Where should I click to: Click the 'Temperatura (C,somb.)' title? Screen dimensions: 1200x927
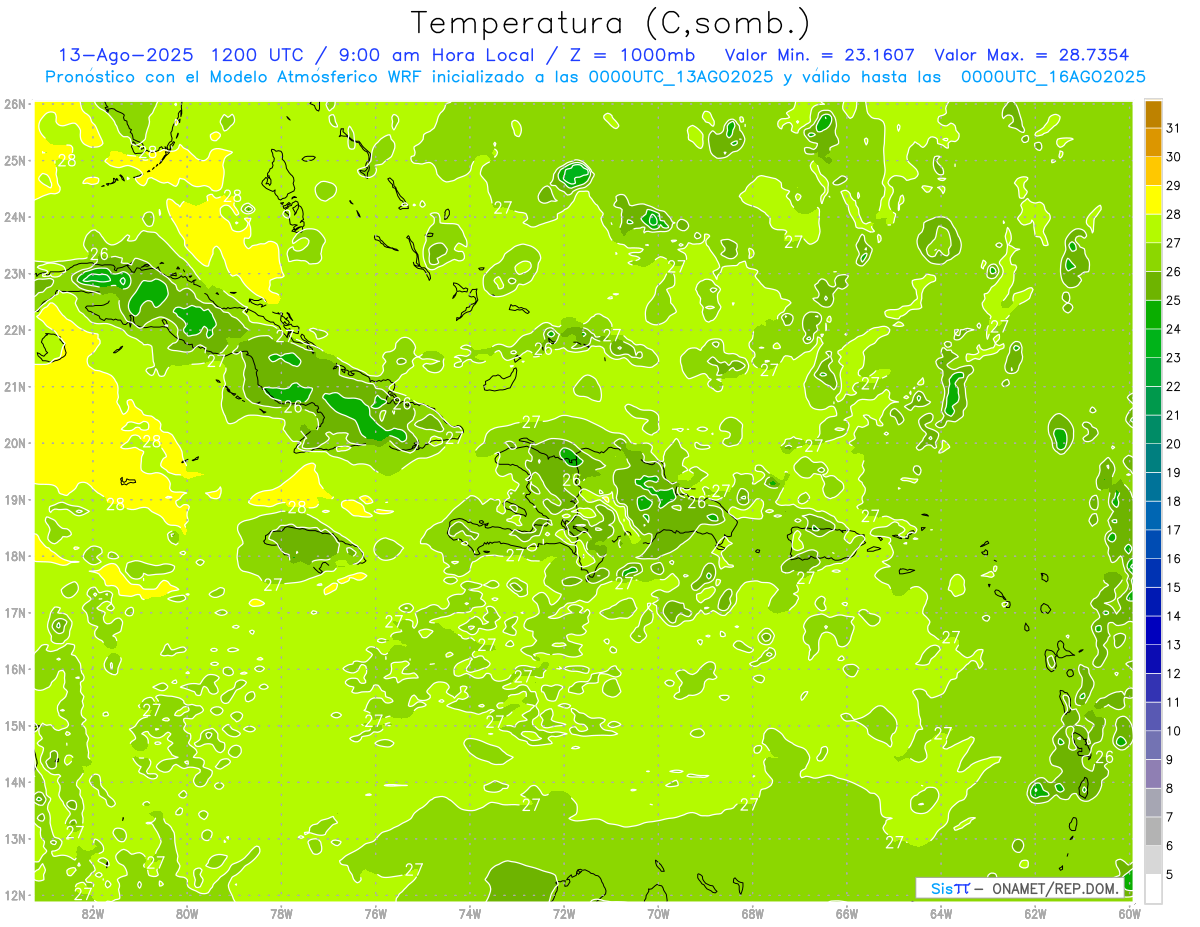point(610,23)
